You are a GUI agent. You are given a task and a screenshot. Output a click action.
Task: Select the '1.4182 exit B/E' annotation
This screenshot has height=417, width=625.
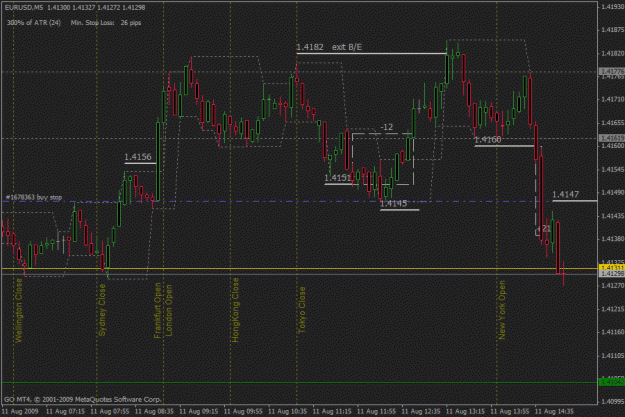[x=329, y=47]
